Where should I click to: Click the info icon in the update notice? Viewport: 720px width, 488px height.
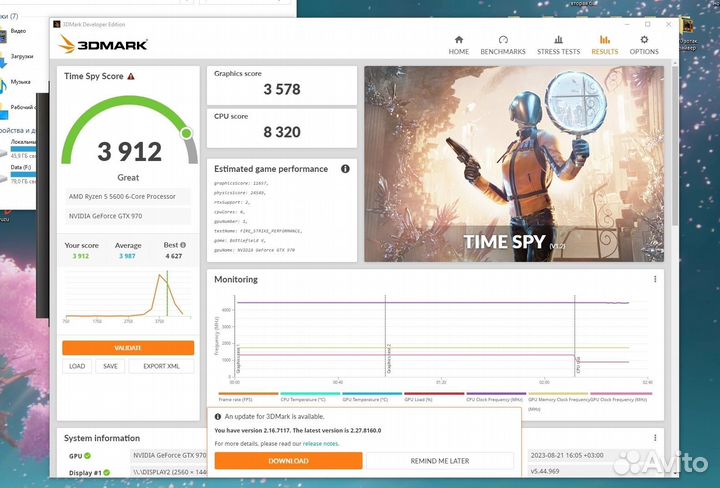(x=218, y=417)
